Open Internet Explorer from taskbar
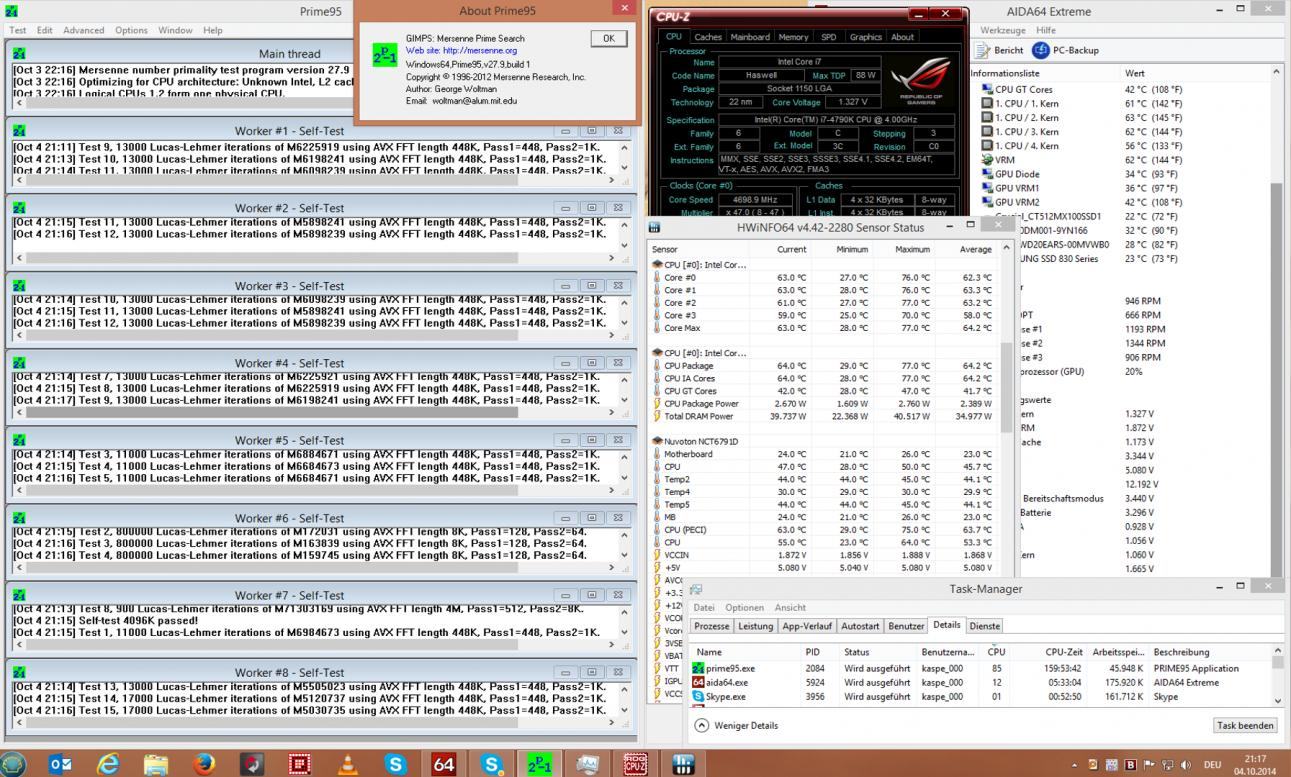1291x777 pixels. (108, 764)
